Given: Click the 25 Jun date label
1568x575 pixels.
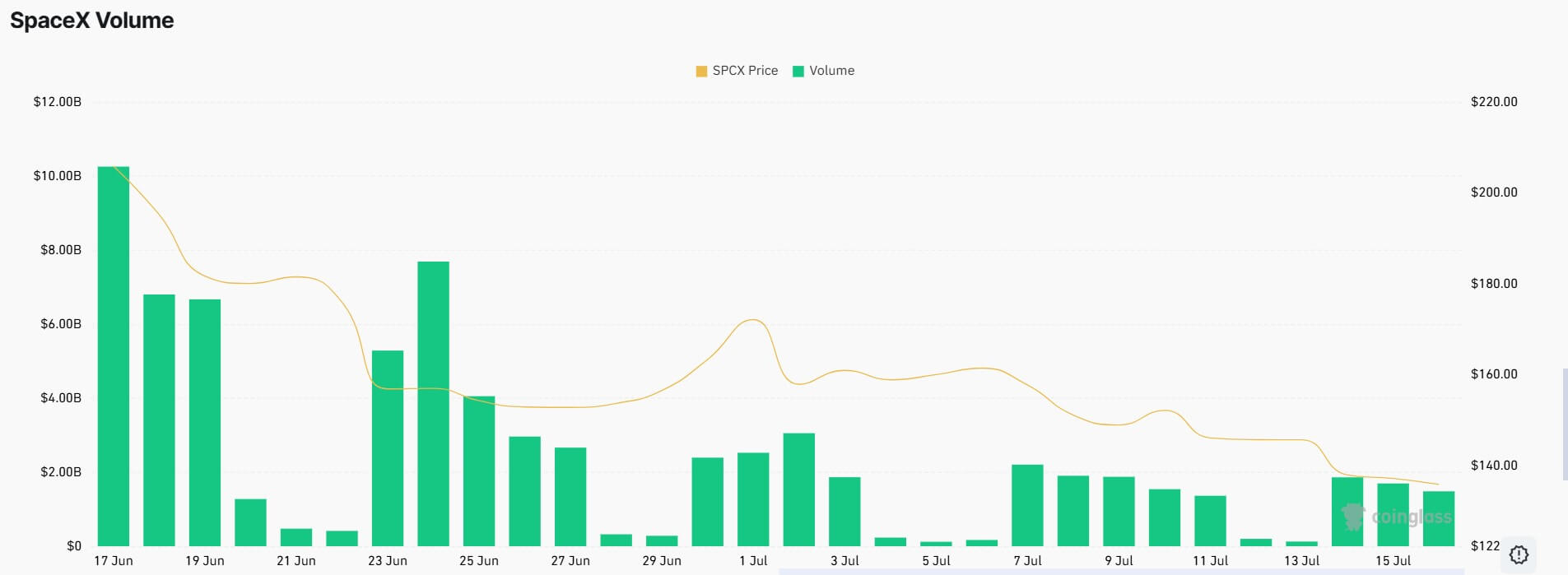Looking at the screenshot, I should [479, 561].
